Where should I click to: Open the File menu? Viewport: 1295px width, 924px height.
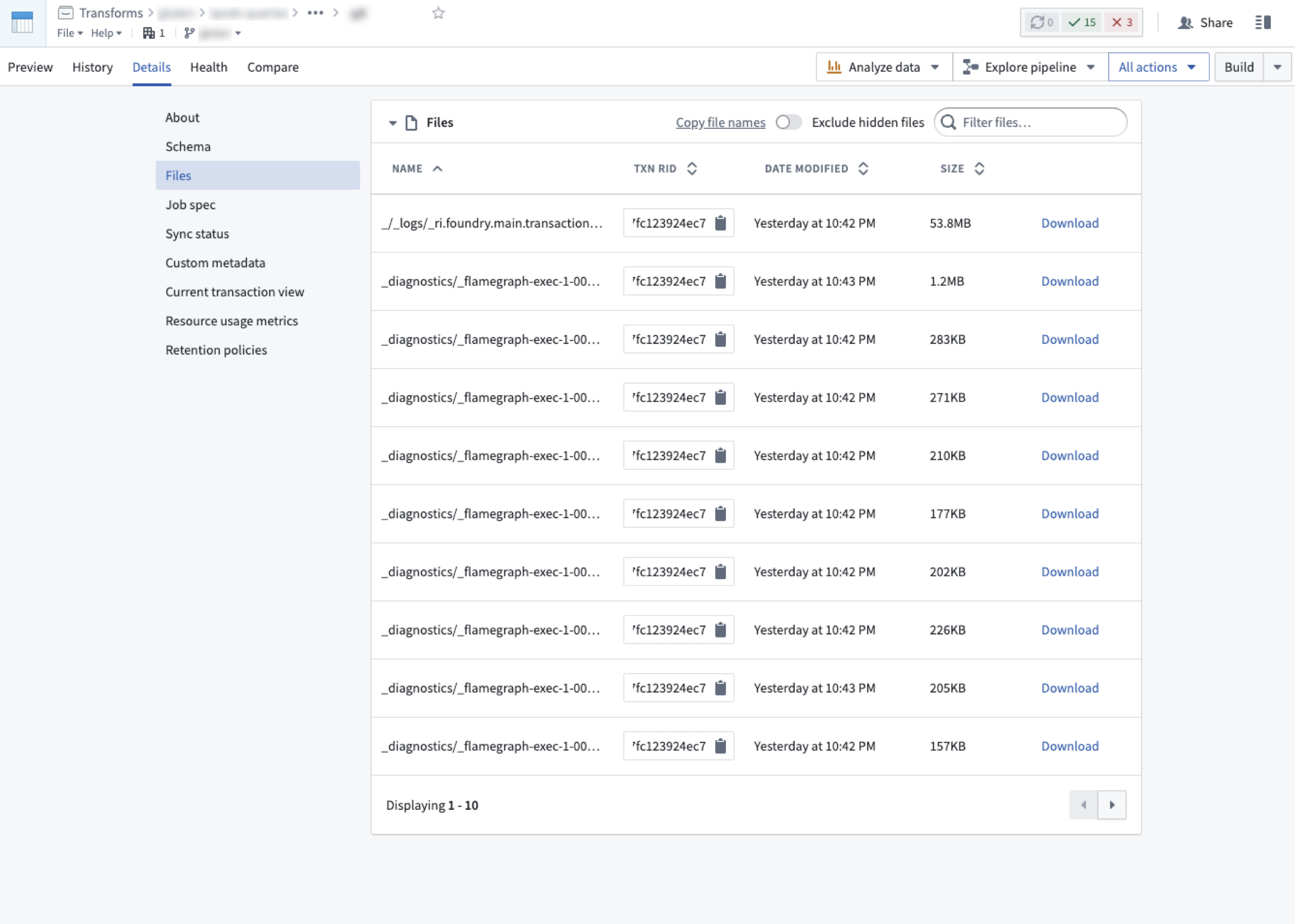(70, 33)
